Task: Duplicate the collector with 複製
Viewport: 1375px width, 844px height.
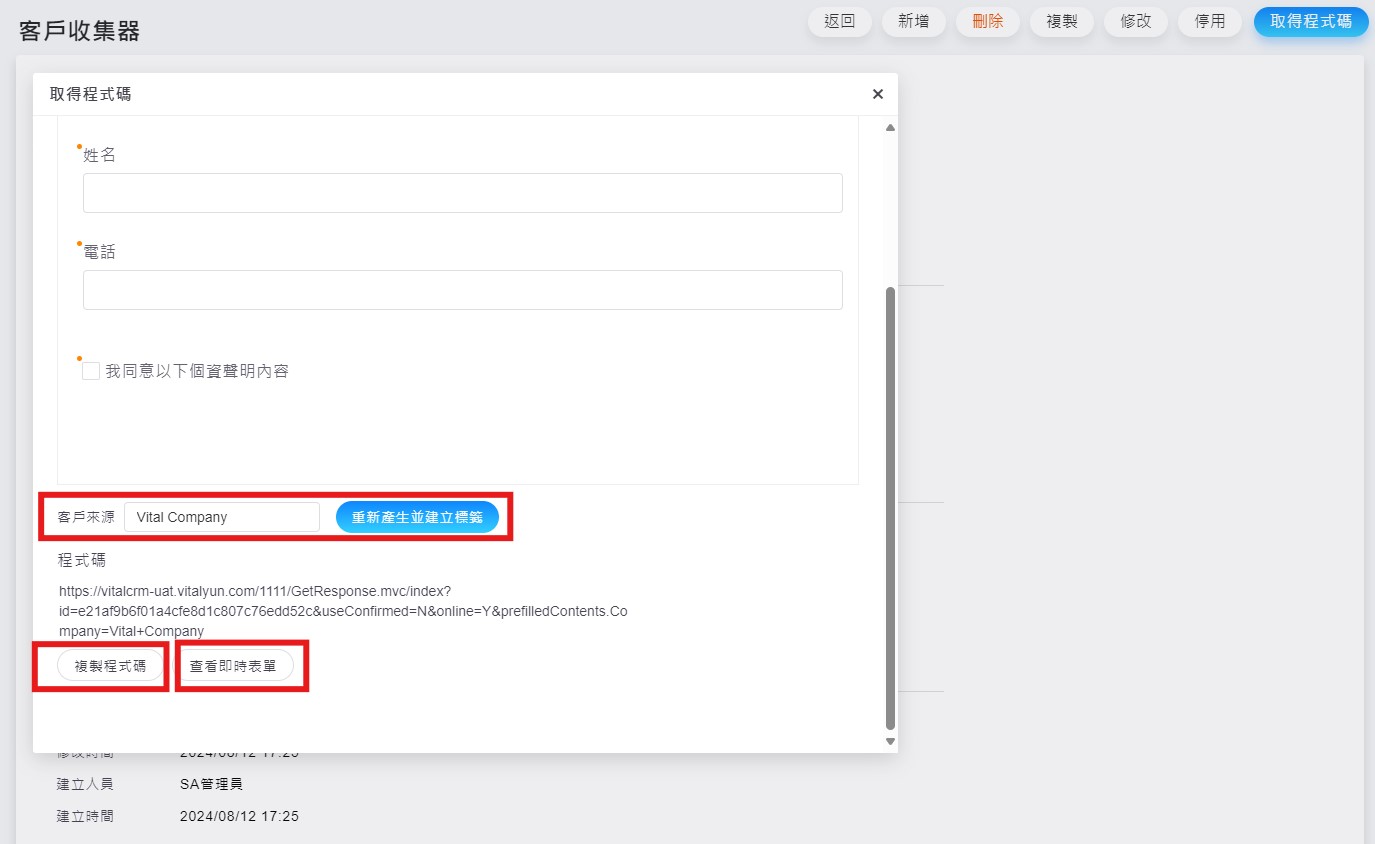Action: [1061, 21]
